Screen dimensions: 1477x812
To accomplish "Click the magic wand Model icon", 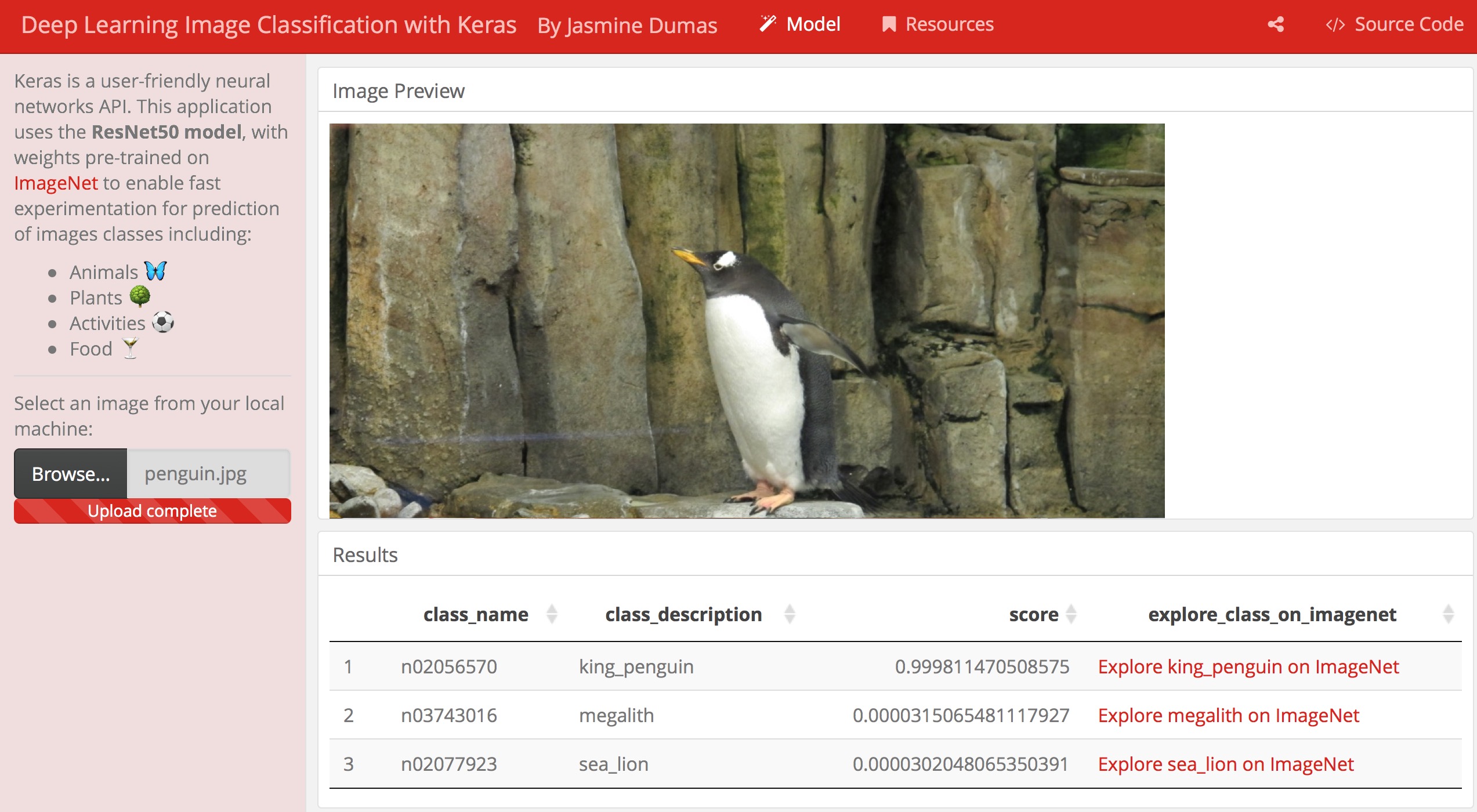I will [768, 24].
